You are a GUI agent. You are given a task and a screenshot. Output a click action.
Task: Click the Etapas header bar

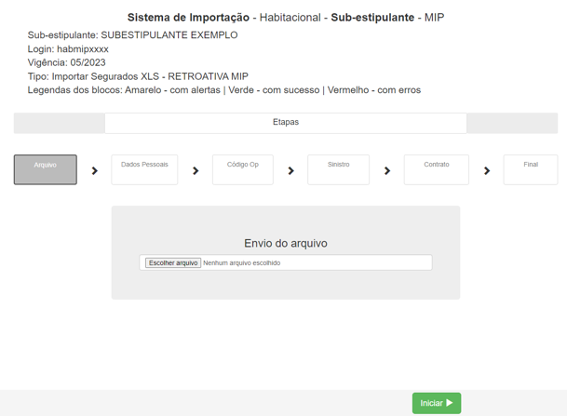click(286, 123)
